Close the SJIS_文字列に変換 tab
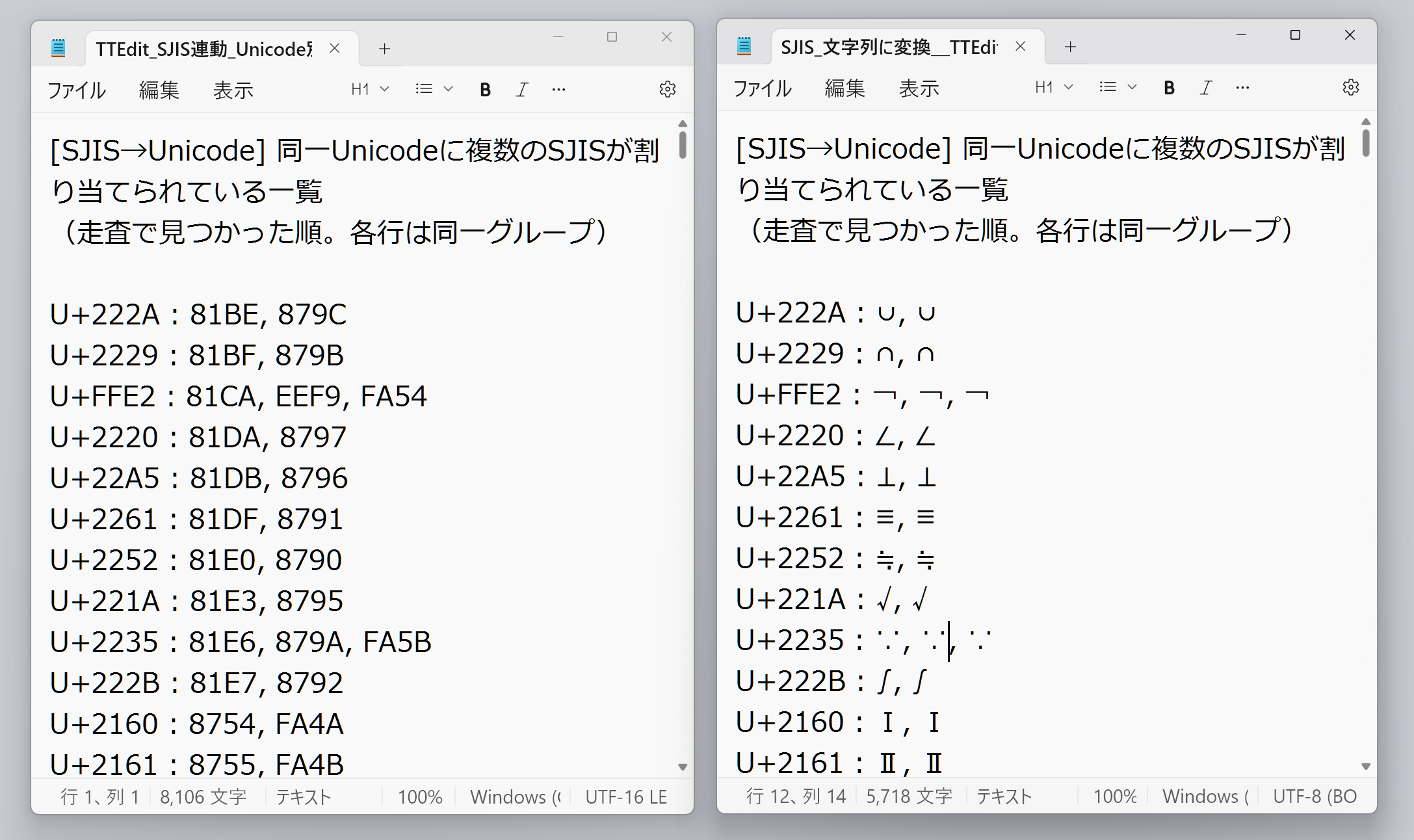 tap(1021, 47)
